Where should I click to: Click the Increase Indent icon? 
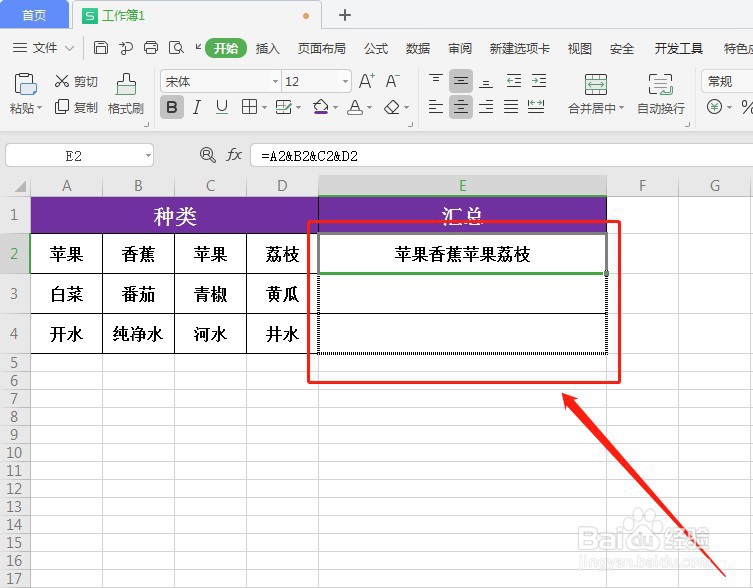pos(539,81)
